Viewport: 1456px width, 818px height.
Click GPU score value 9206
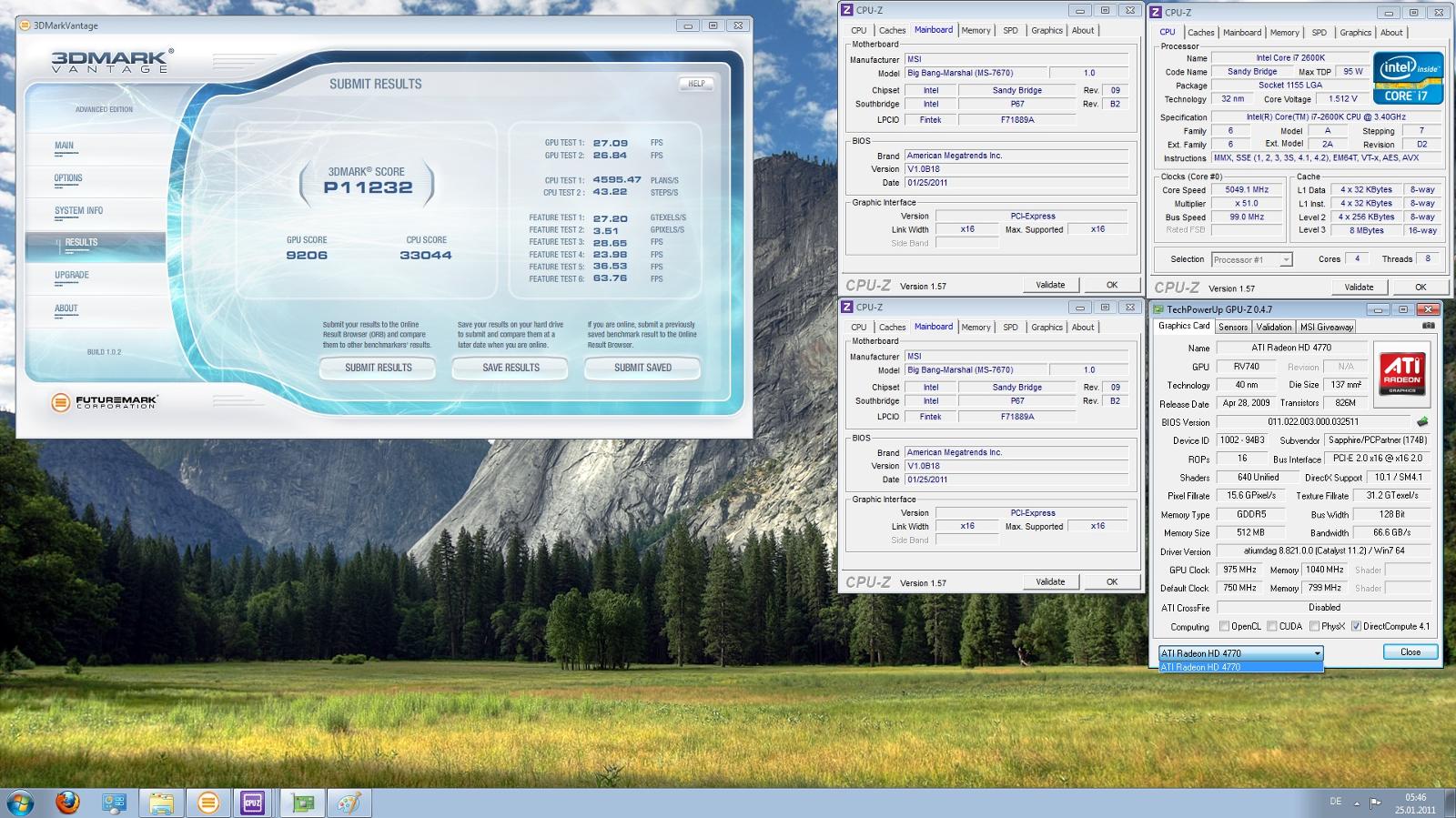coord(307,256)
